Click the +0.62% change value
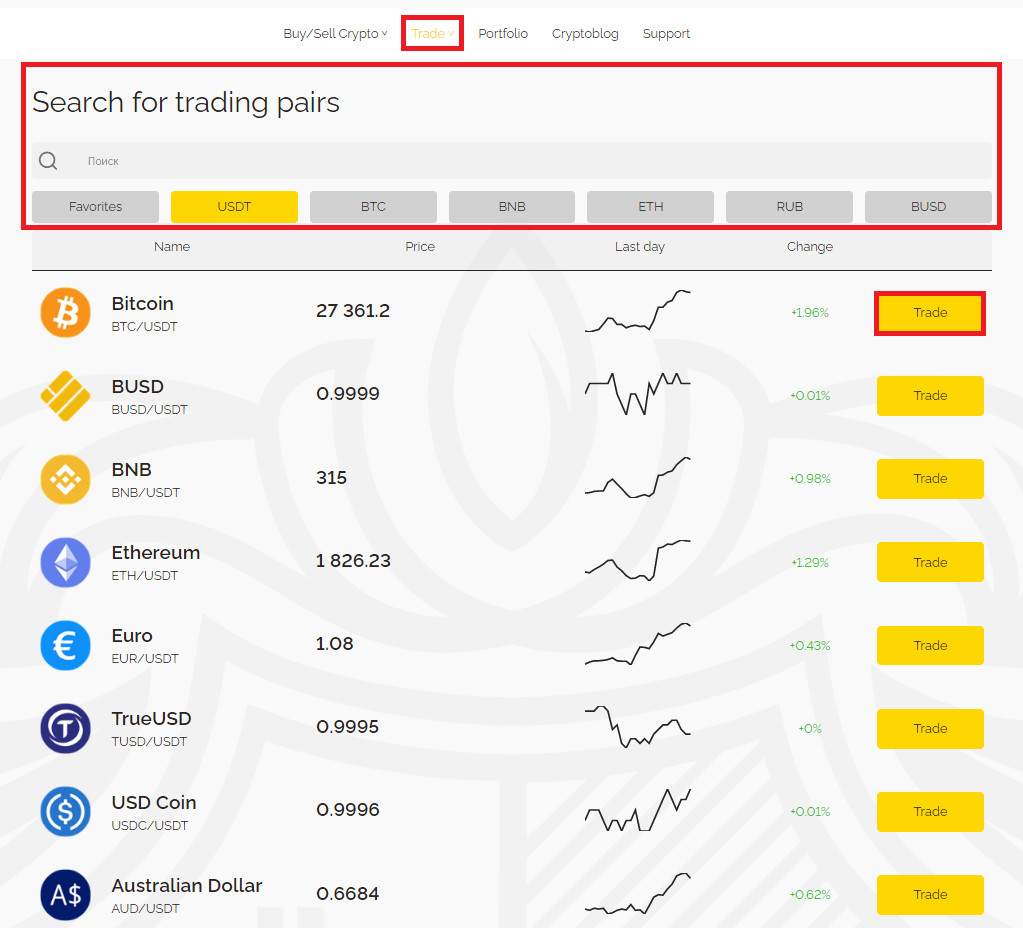 [x=810, y=894]
